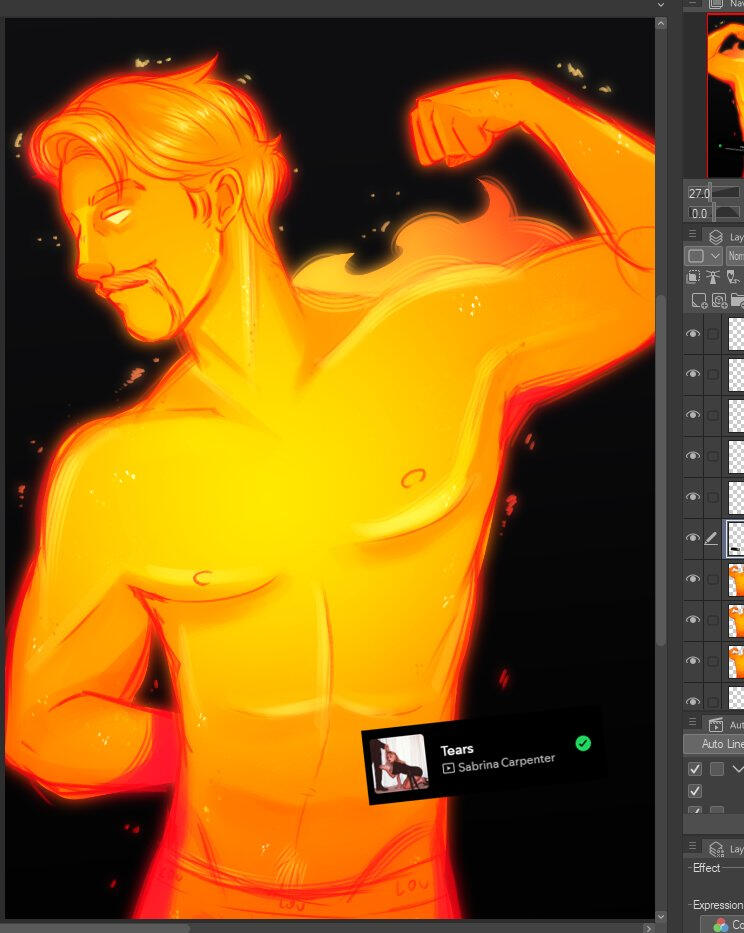
Task: Click the new vector layer icon
Action: click(717, 300)
